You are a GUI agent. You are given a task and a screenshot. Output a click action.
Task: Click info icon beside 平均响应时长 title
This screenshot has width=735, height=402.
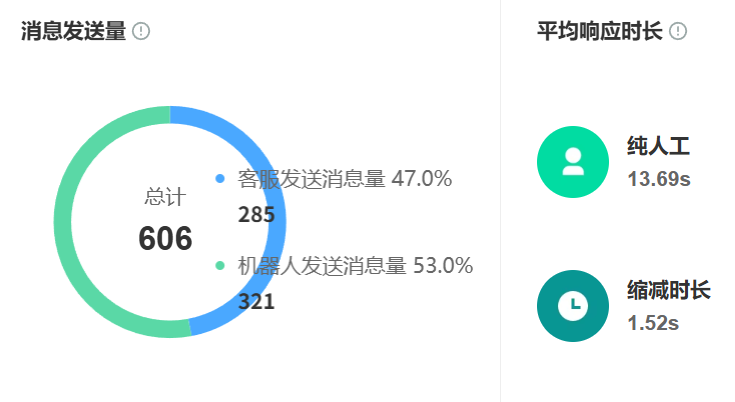point(678,32)
